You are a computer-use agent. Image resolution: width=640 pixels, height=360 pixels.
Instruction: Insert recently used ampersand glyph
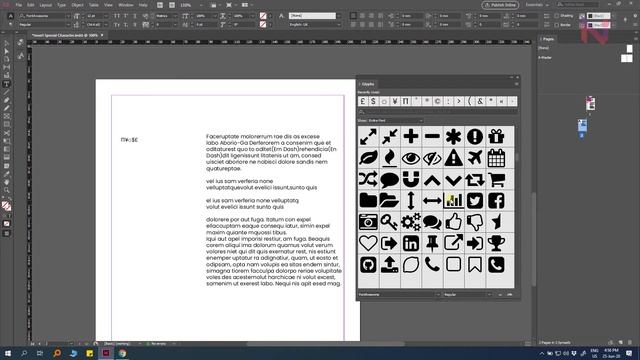click(480, 101)
